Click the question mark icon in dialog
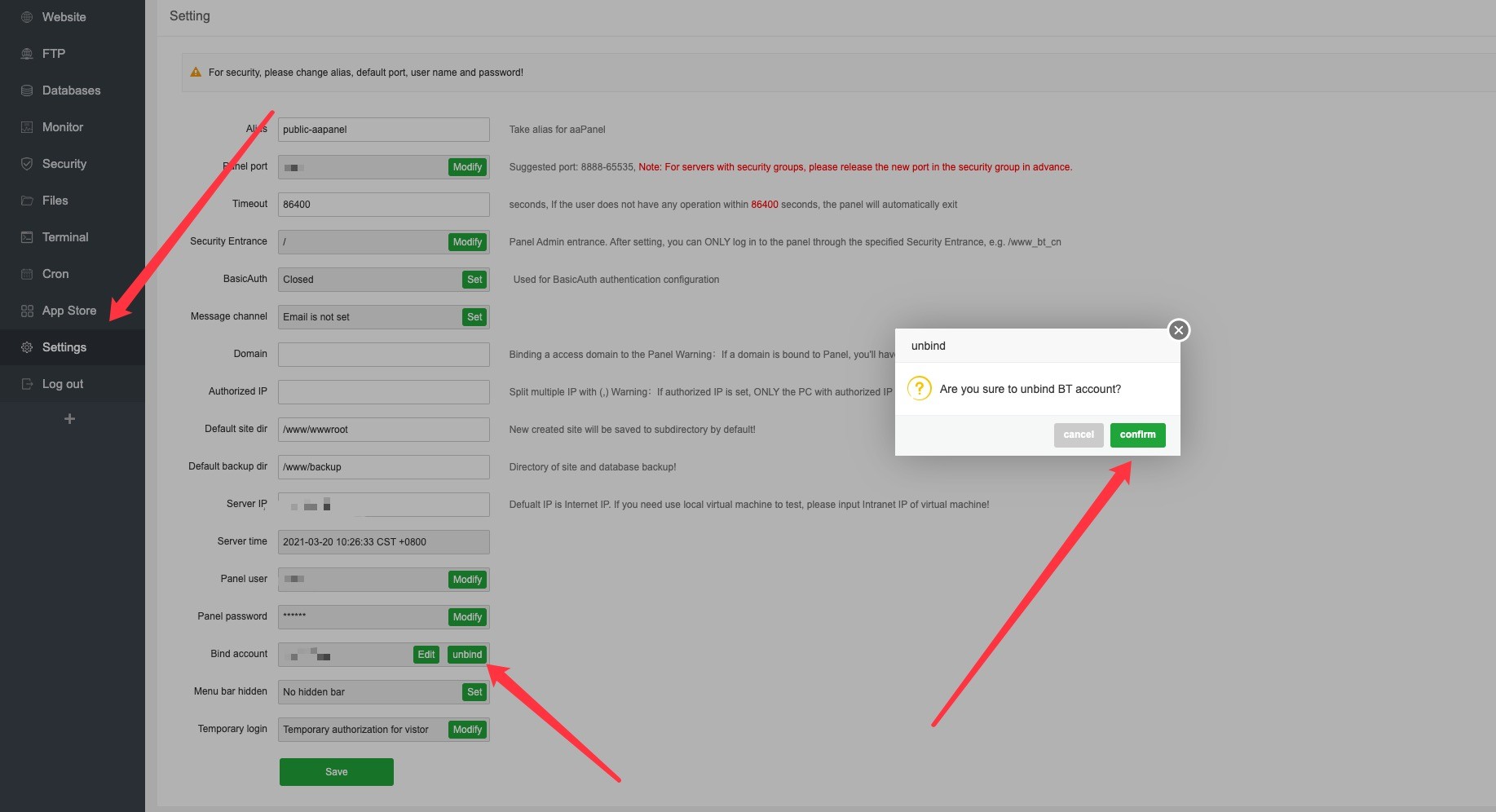 (919, 388)
